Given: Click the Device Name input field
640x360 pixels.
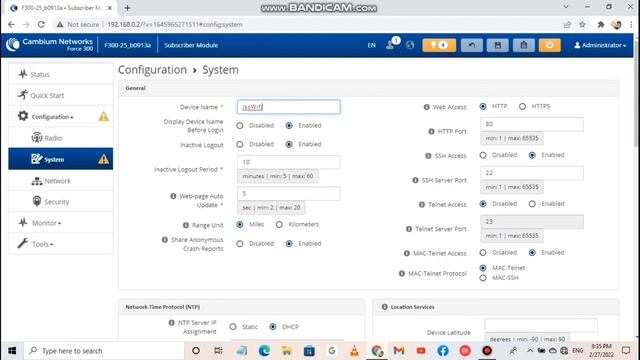Looking at the screenshot, I should pyautogui.click(x=289, y=107).
